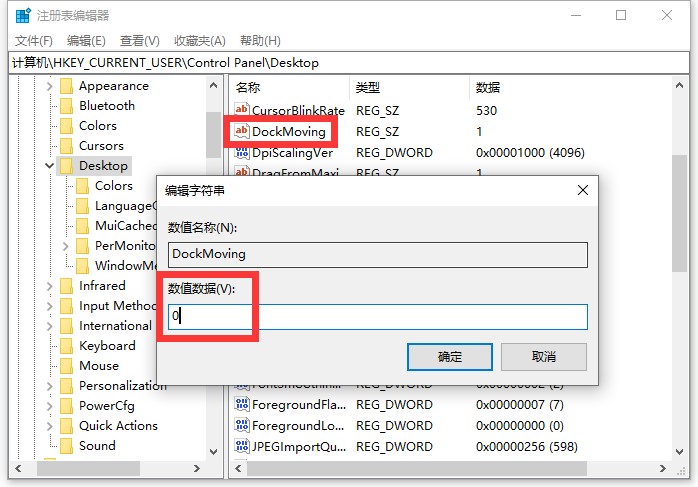The image size is (698, 487).
Task: Click the DWORD icon of DpiScalingVer
Action: coord(242,152)
